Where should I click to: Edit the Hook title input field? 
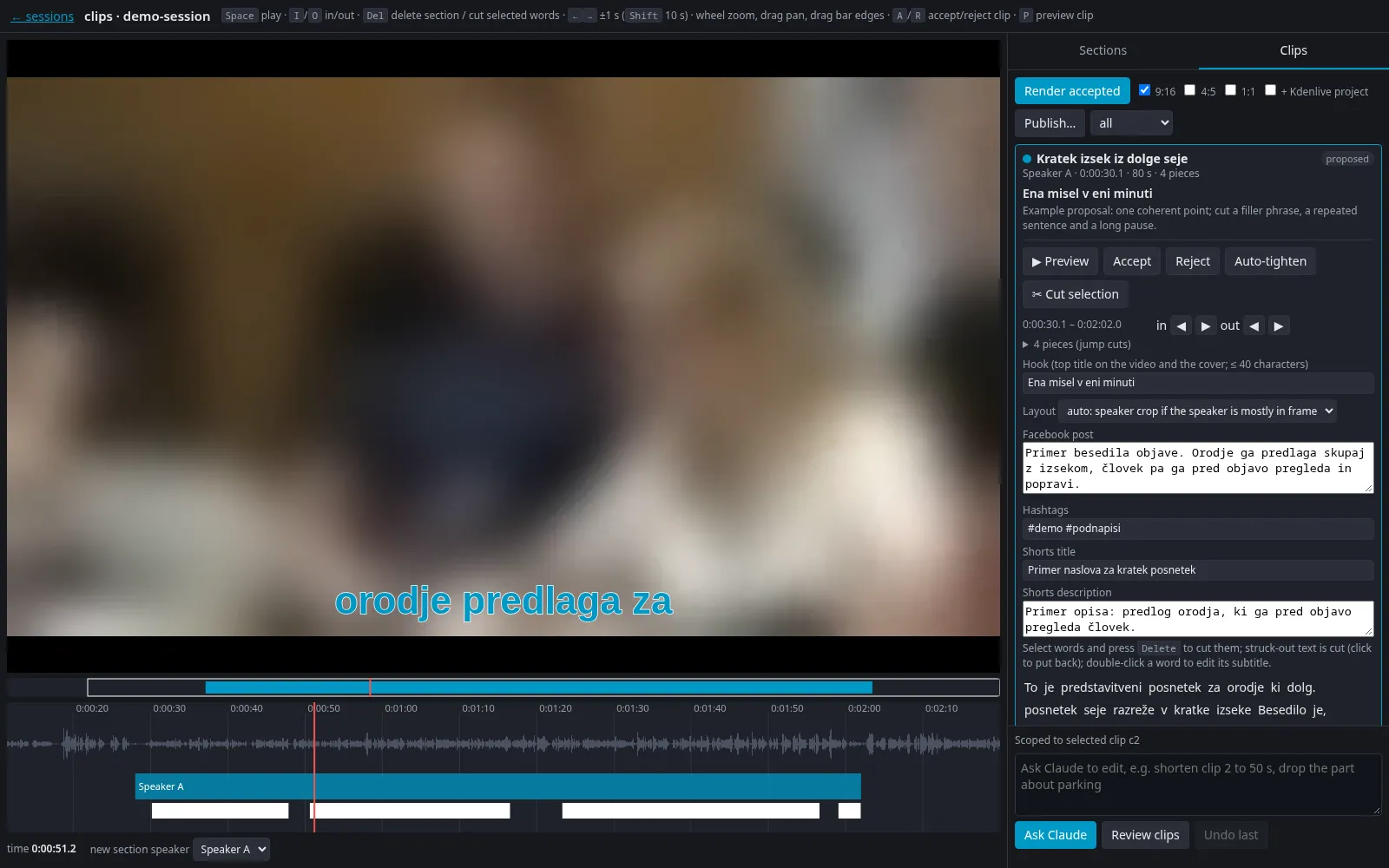[x=1198, y=383]
